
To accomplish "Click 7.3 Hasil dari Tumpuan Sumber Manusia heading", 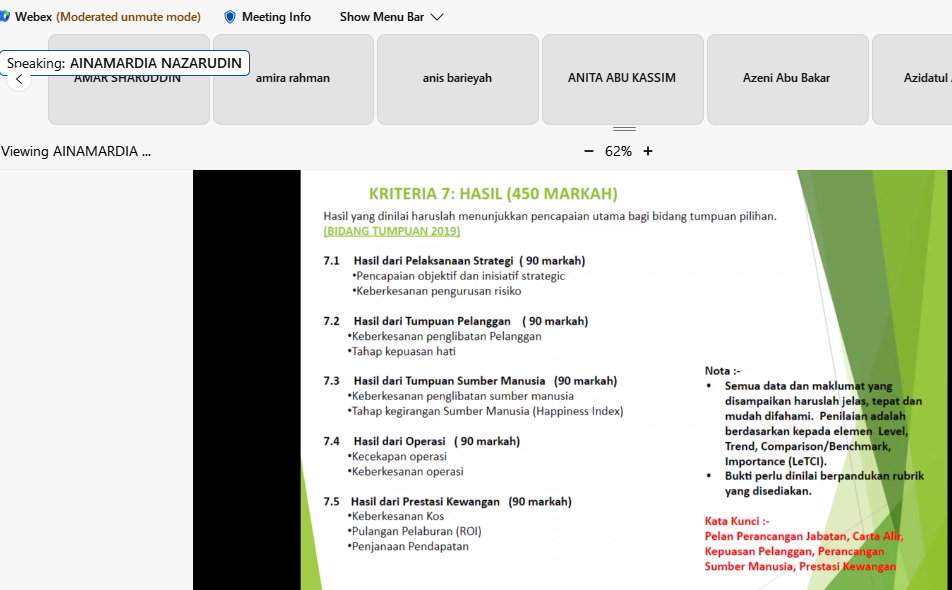I will (470, 381).
